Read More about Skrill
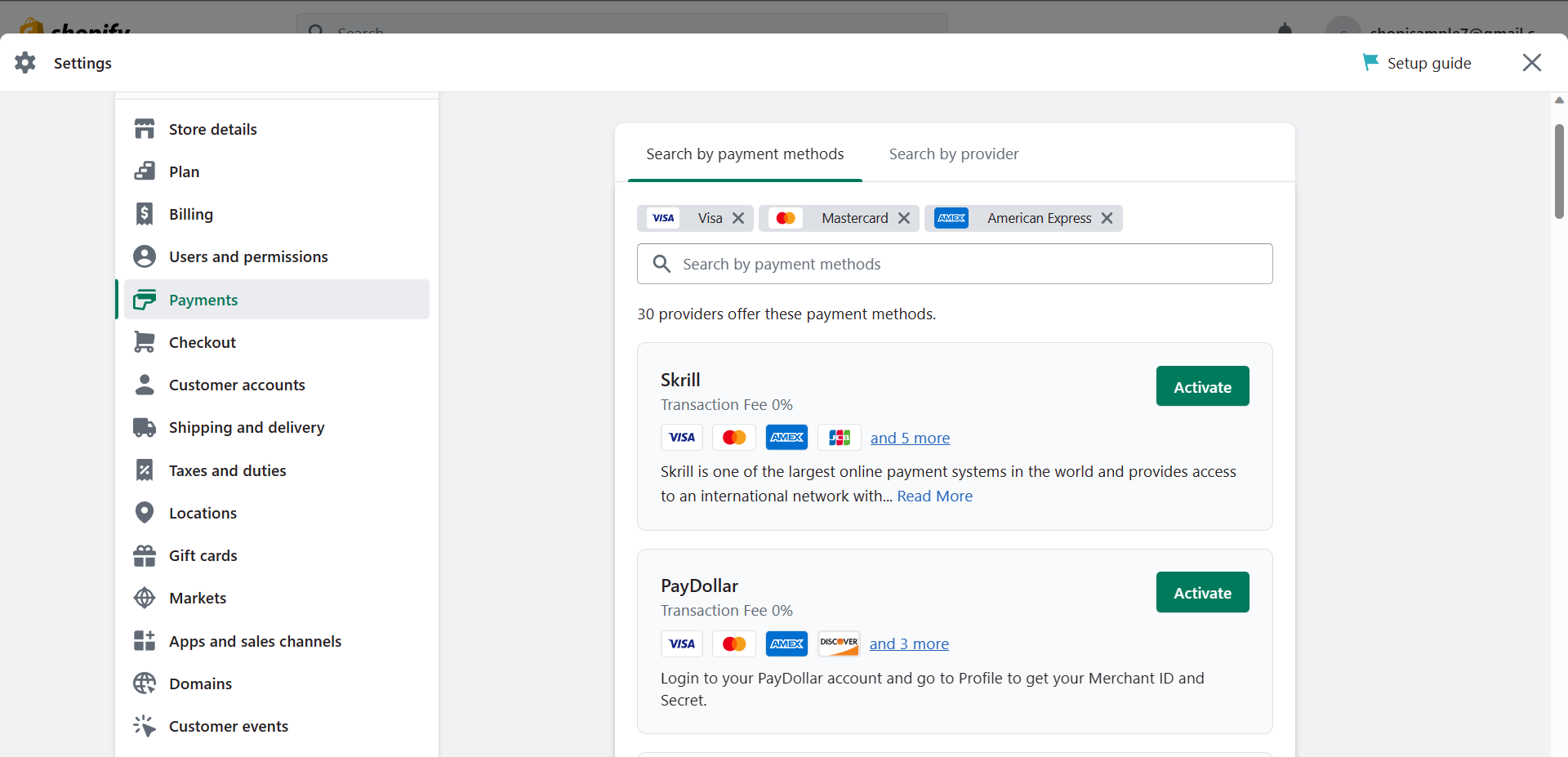1568x757 pixels. click(935, 496)
